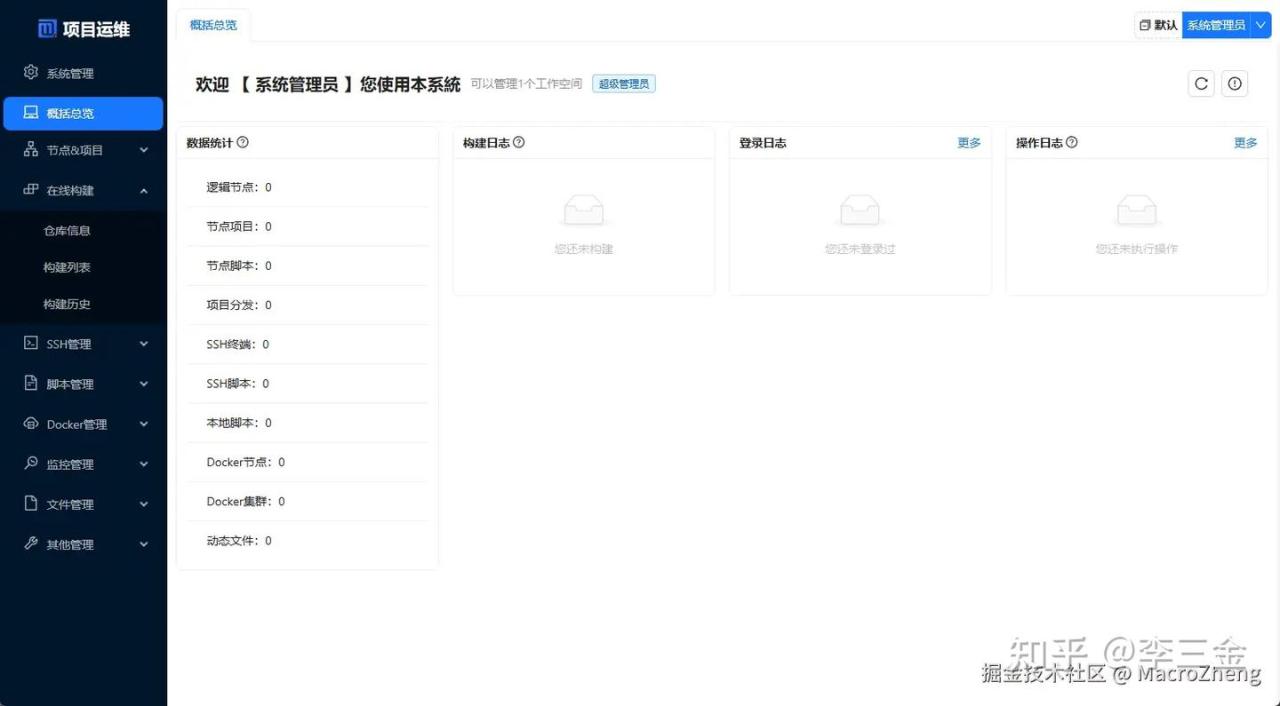The height and width of the screenshot is (706, 1280).
Task: Click help icon beside 操作日志
Action: point(1072,143)
